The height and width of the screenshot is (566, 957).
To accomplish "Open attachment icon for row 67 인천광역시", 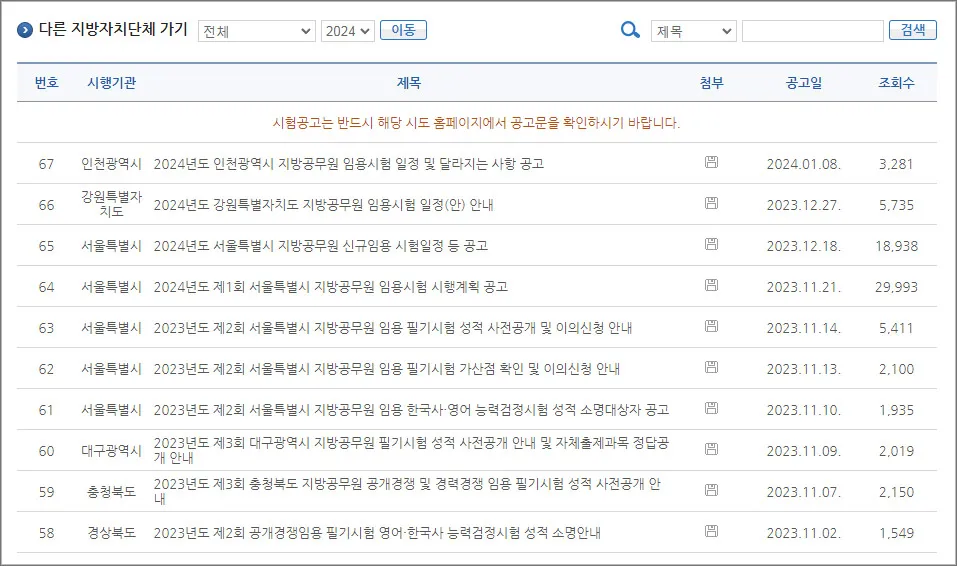I will tap(711, 162).
